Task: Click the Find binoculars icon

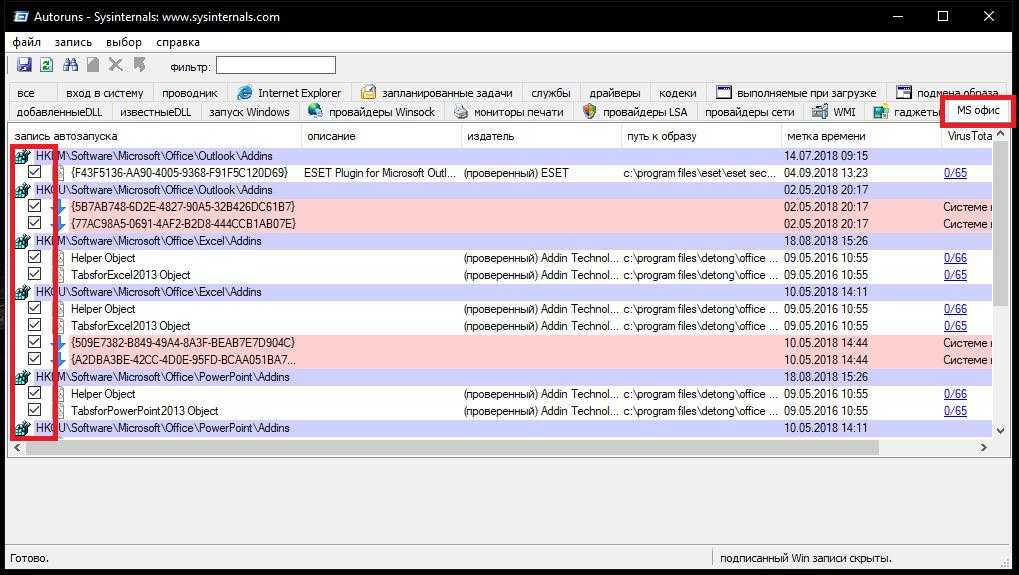Action: [70, 65]
